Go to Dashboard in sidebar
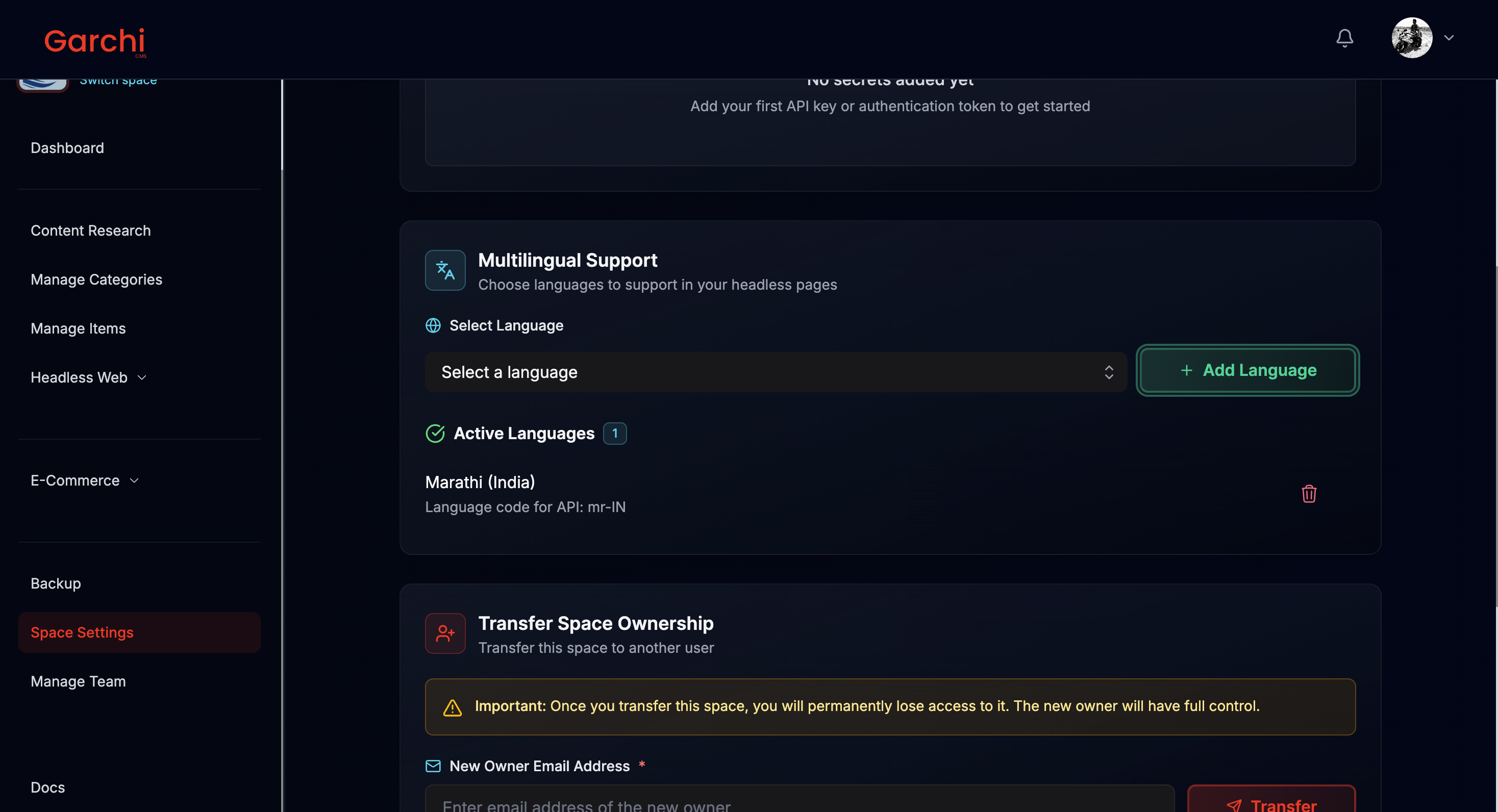 [67, 147]
